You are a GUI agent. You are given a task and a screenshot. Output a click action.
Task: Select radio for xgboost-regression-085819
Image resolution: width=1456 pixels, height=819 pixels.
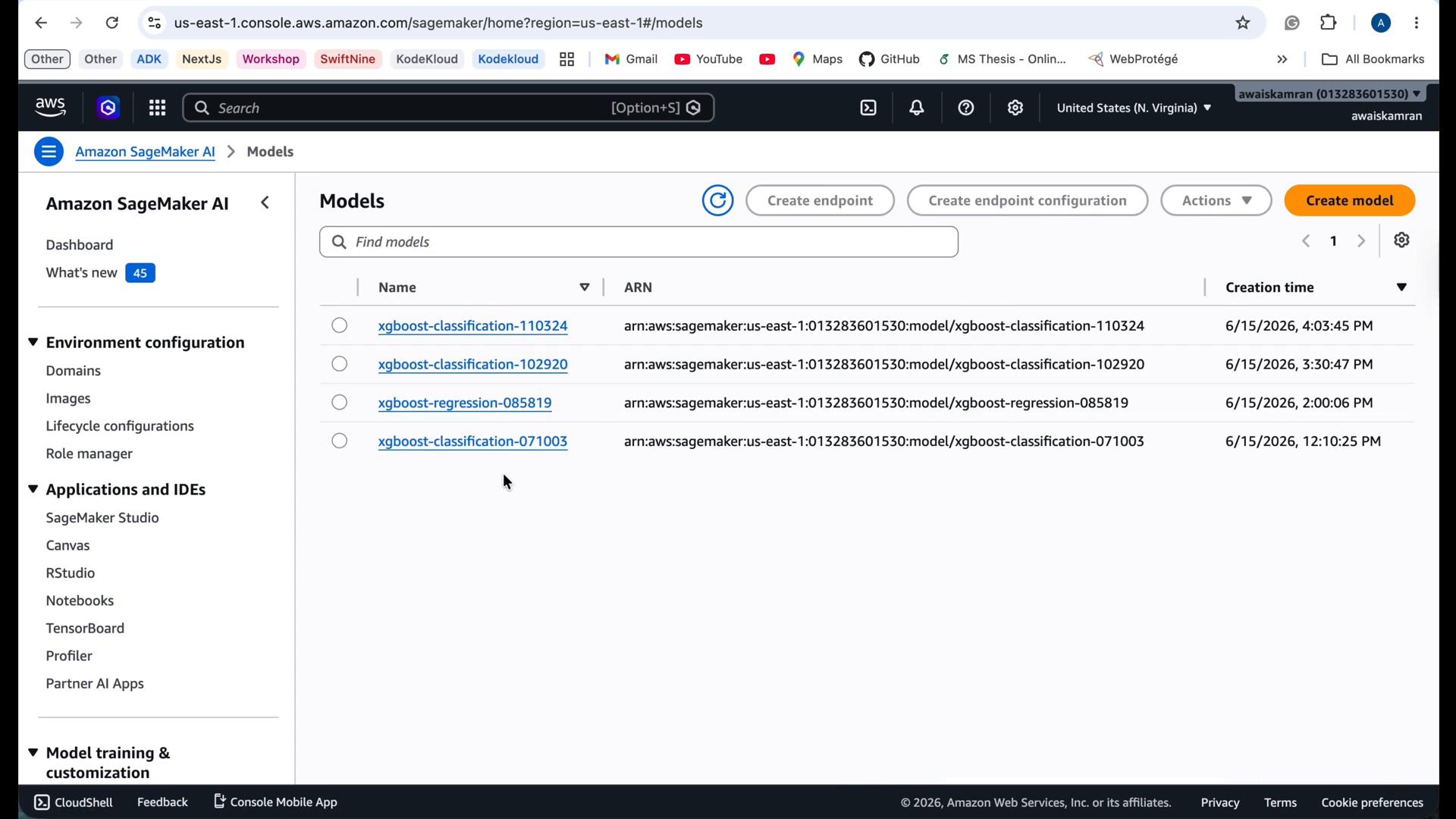(340, 403)
